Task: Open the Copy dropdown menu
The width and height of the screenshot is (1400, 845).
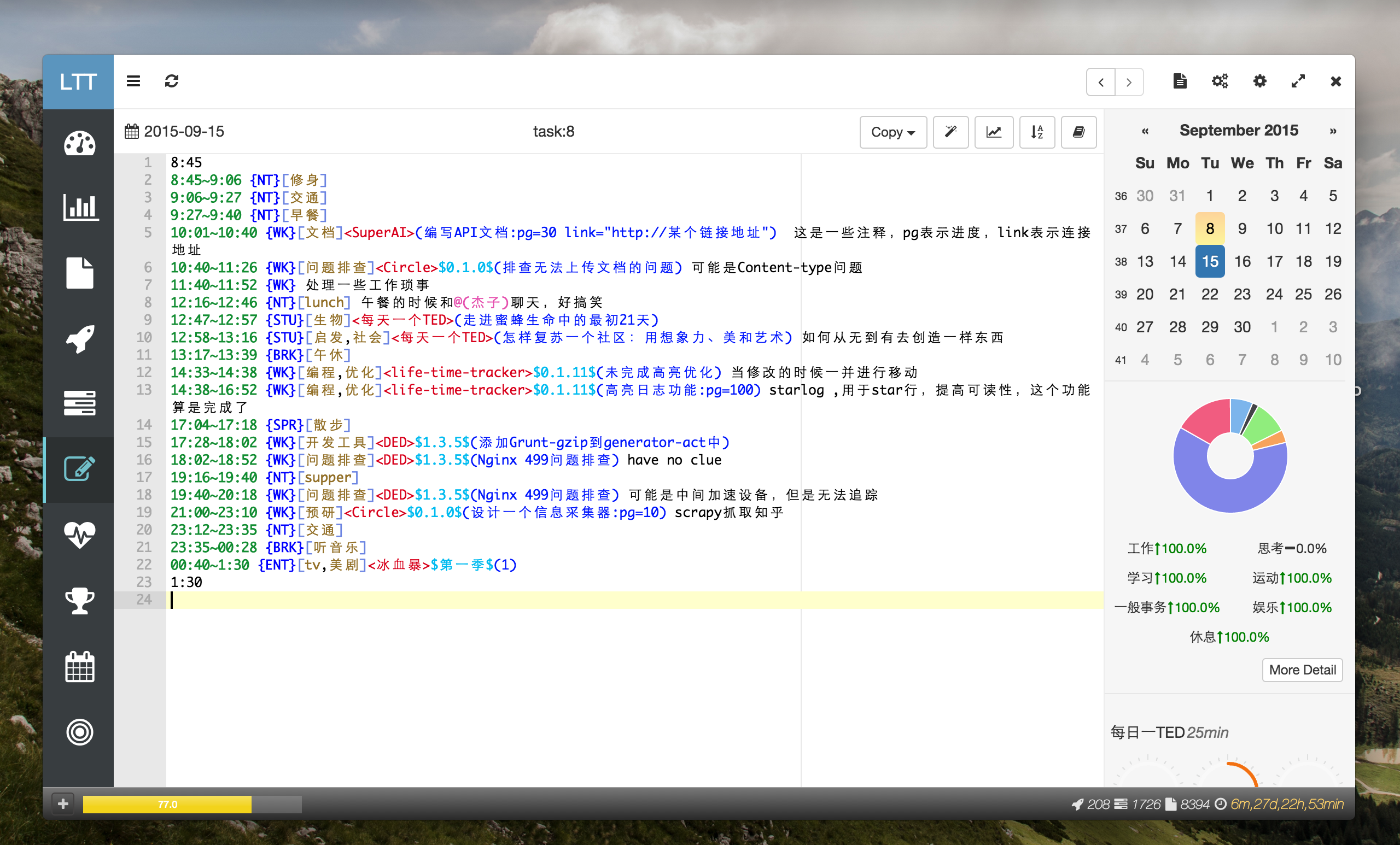Action: tap(892, 132)
